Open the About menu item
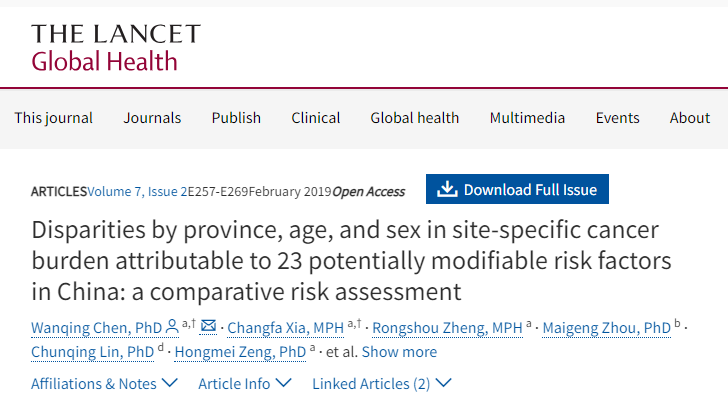Image resolution: width=728 pixels, height=399 pixels. click(x=690, y=118)
